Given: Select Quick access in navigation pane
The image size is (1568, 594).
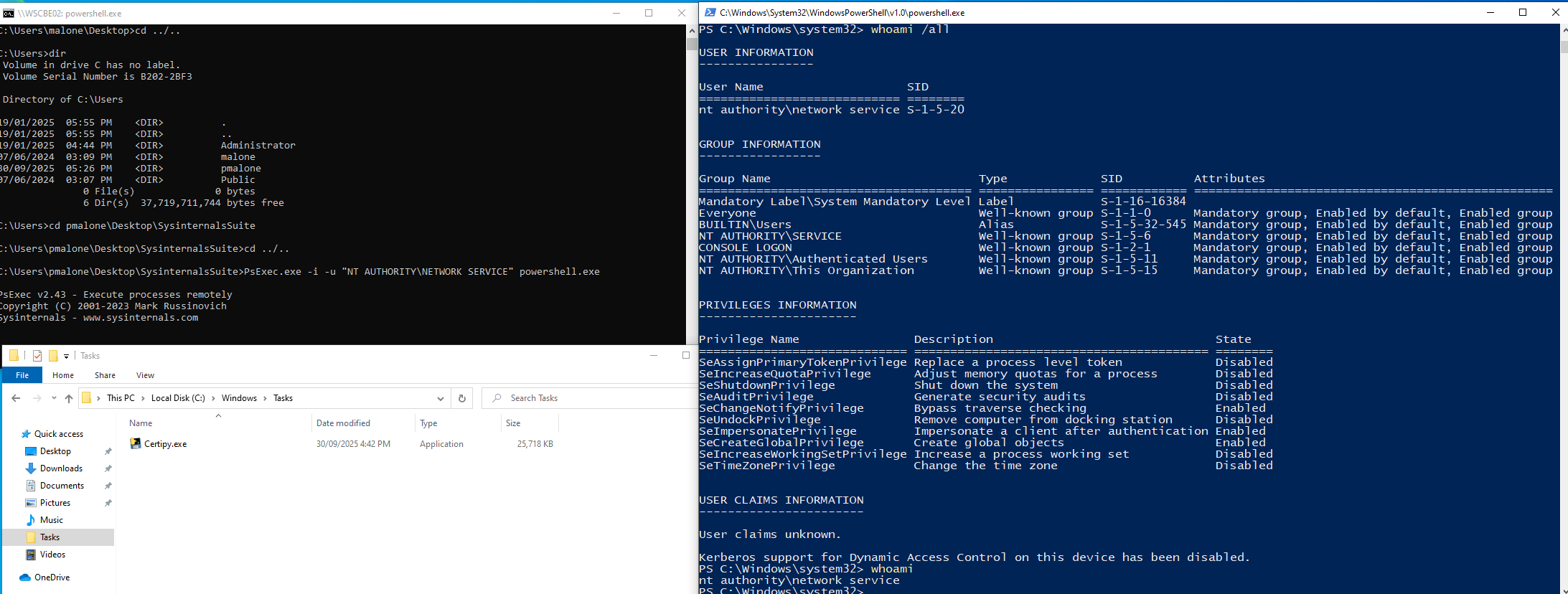Looking at the screenshot, I should pyautogui.click(x=59, y=434).
